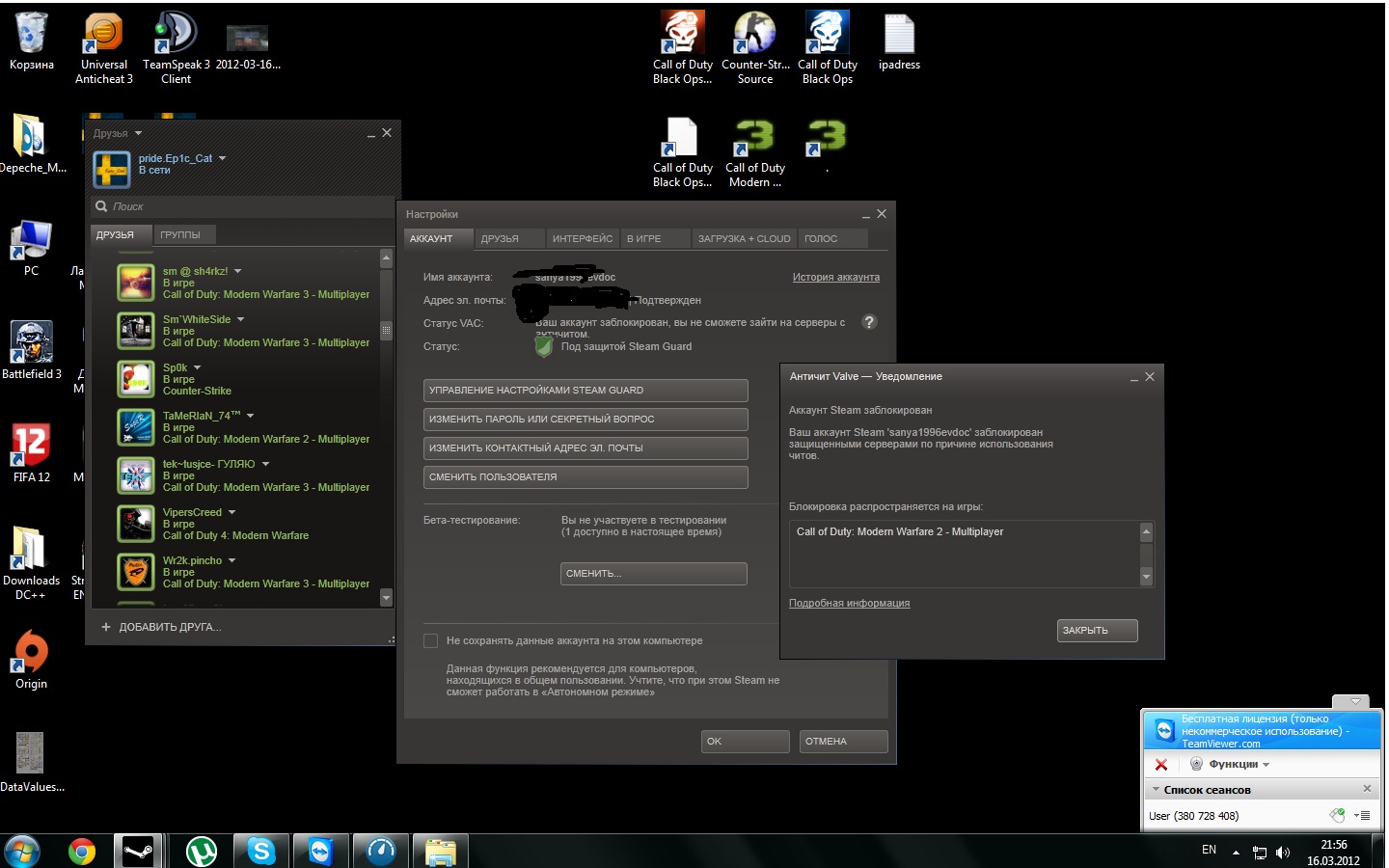Open the file explorer taskbar icon

click(x=441, y=852)
